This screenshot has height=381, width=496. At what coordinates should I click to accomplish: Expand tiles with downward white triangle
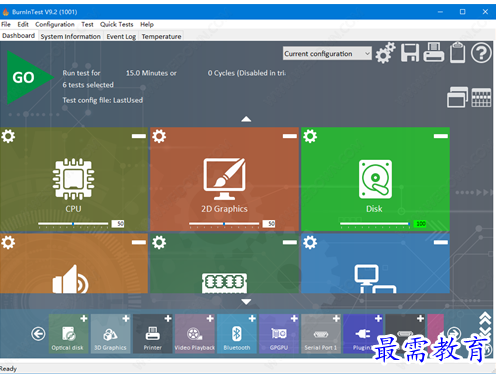click(246, 302)
